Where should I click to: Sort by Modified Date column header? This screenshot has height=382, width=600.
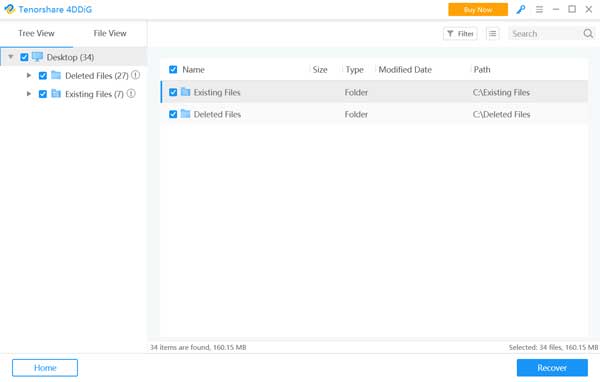[x=405, y=70]
